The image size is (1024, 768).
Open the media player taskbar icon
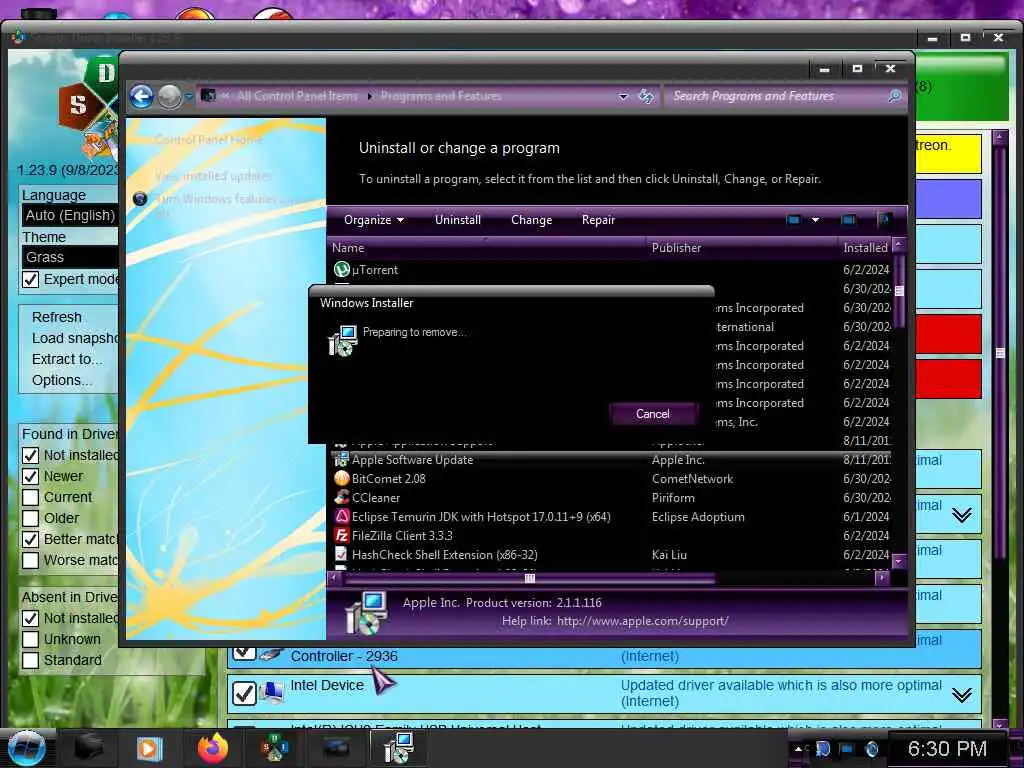[149, 748]
